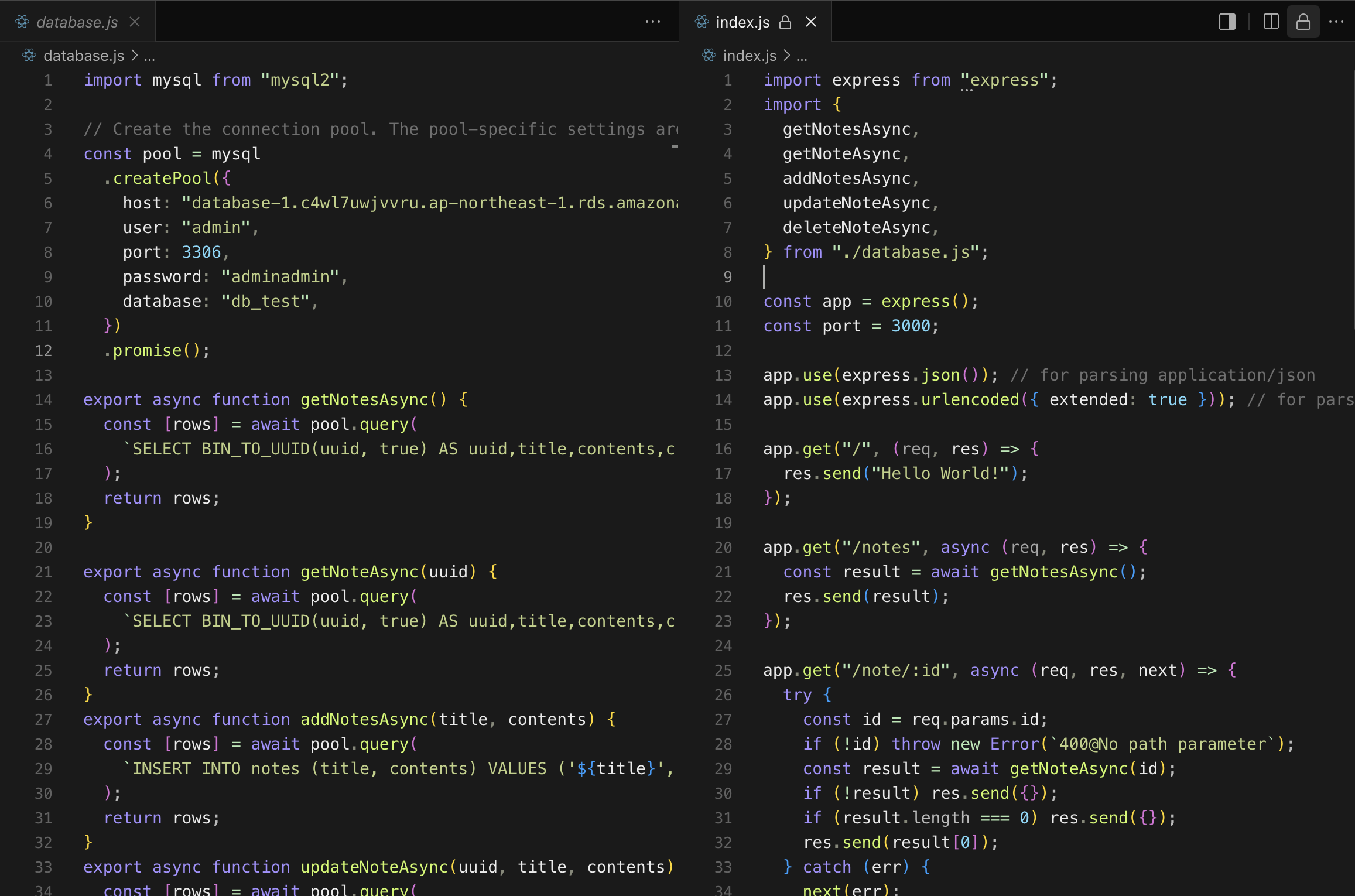Click the .promise() call in database.js
The image size is (1355, 896).
(x=156, y=351)
